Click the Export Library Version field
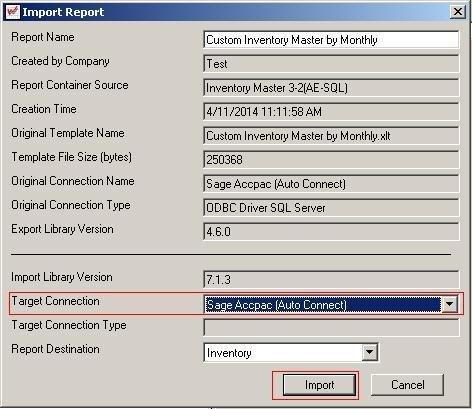This screenshot has height=409, width=472. [331, 232]
